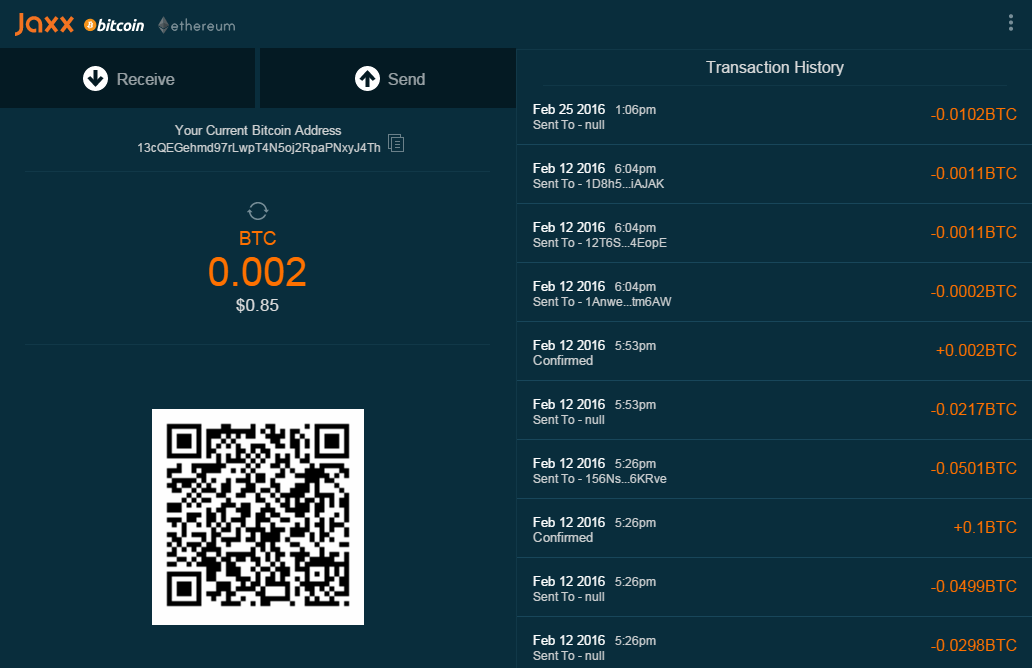Click the 0.002 balance amount
This screenshot has height=668, width=1032.
point(257,272)
